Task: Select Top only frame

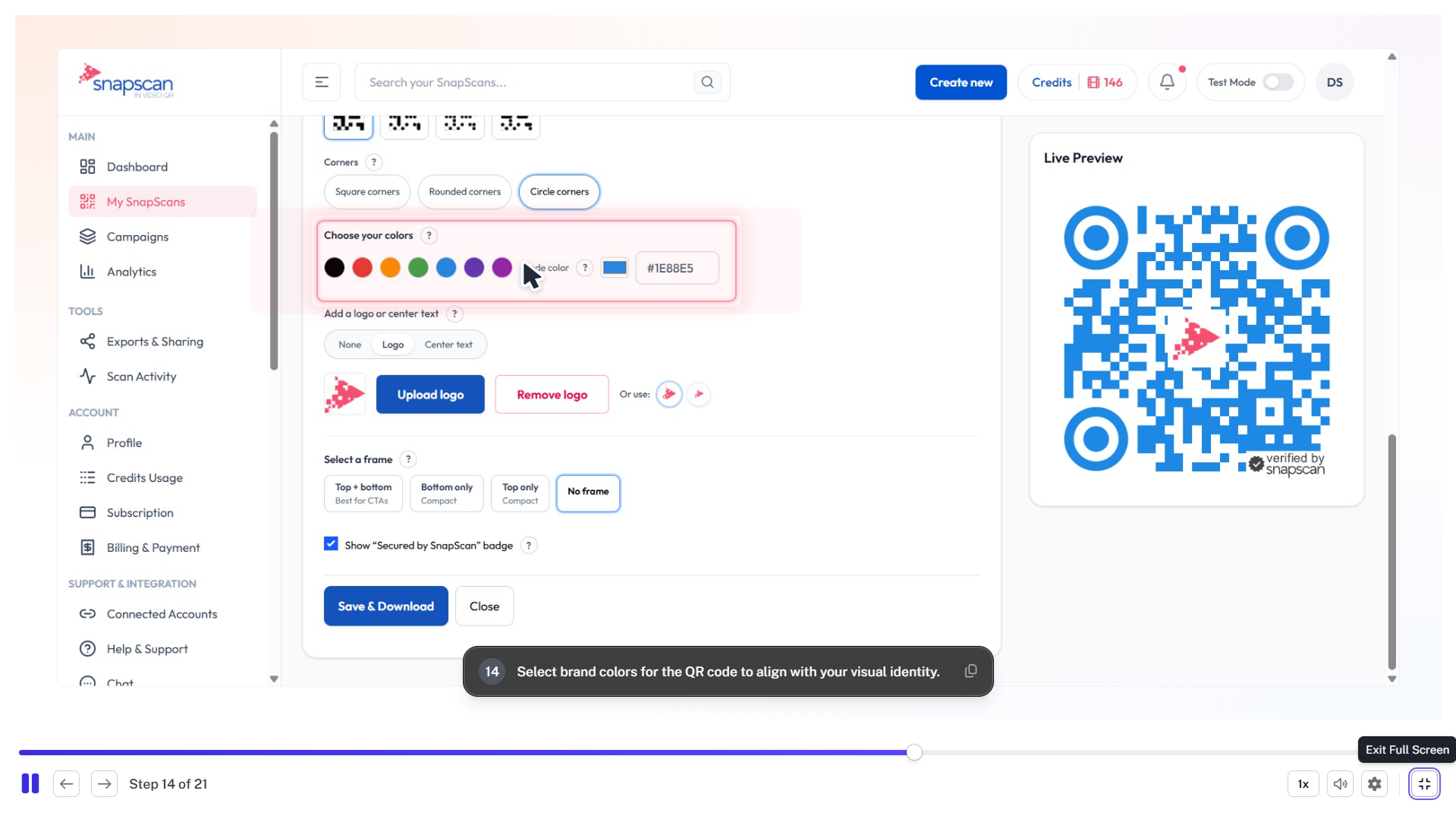Action: (520, 493)
